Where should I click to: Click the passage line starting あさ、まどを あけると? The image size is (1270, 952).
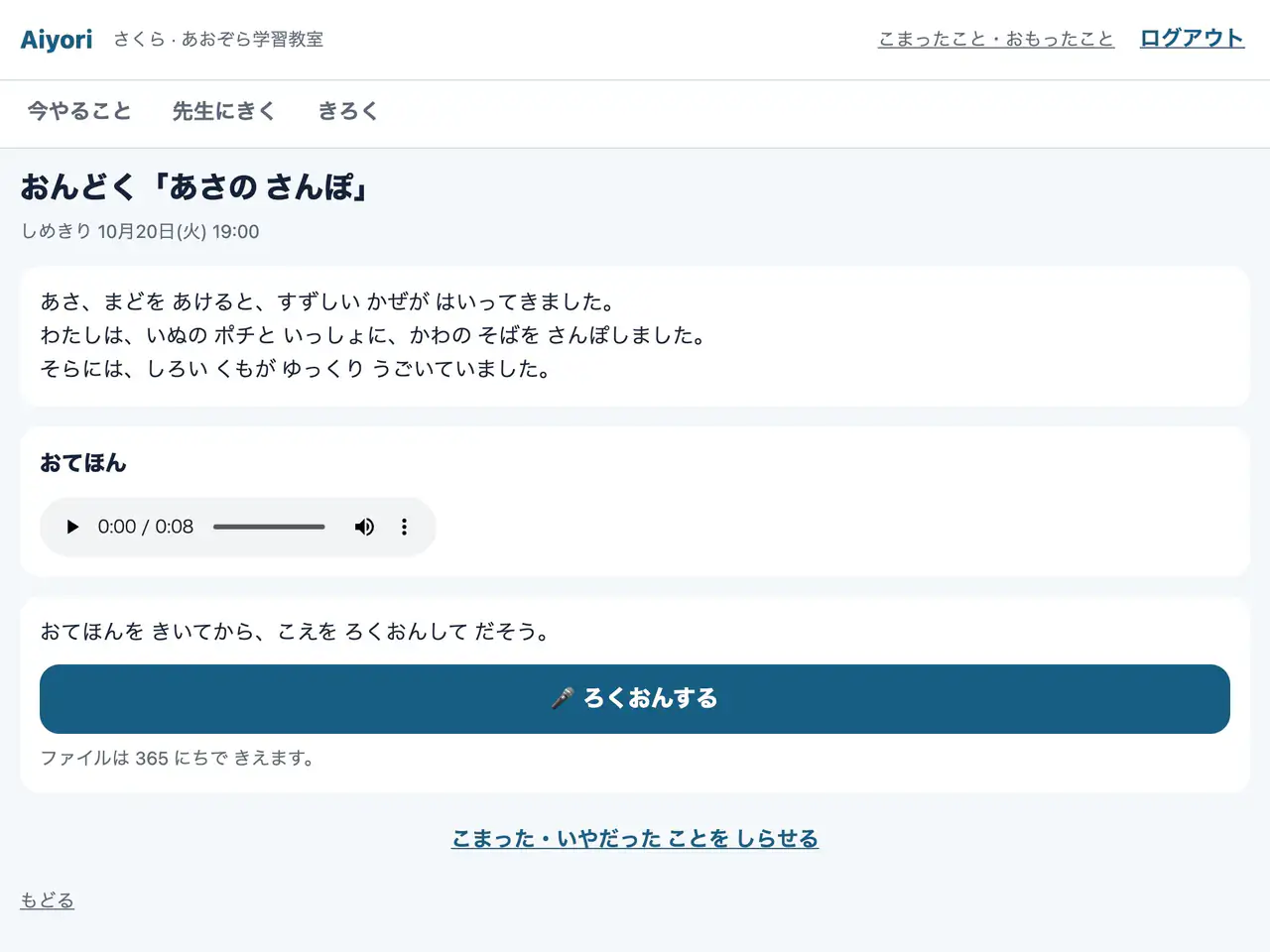point(328,301)
